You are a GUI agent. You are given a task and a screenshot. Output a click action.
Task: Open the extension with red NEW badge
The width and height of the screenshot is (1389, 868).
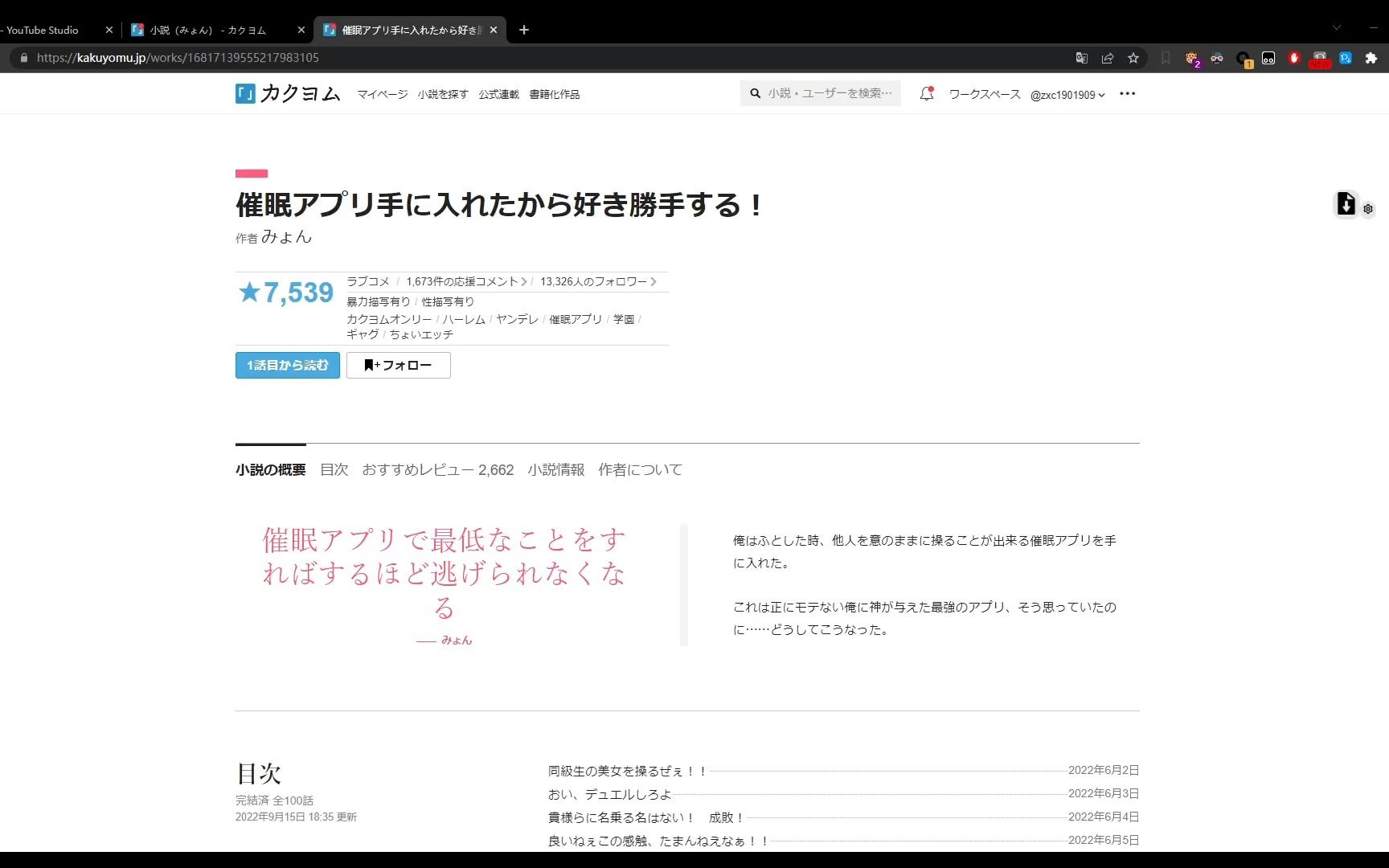click(1320, 59)
